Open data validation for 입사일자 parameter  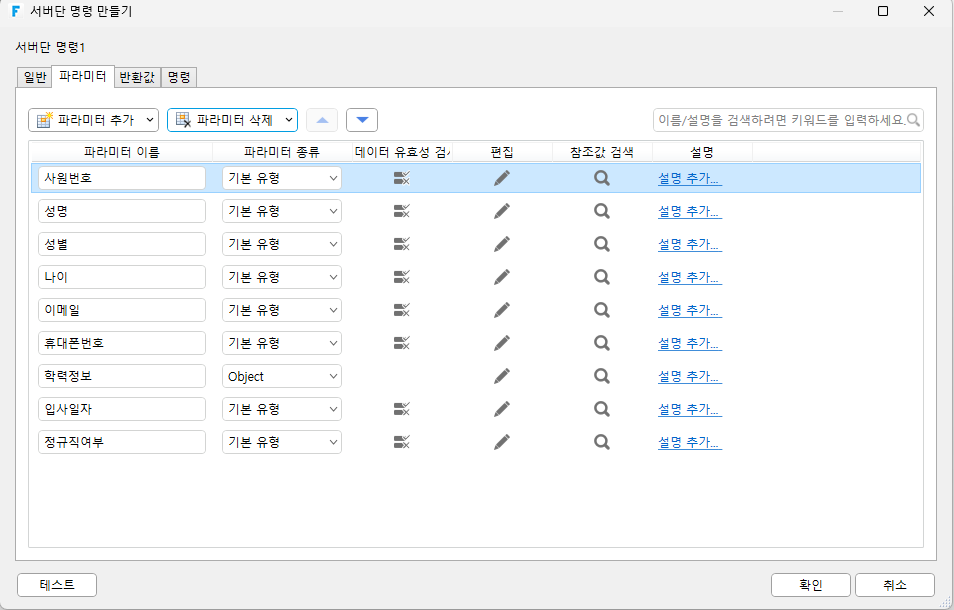coord(402,409)
